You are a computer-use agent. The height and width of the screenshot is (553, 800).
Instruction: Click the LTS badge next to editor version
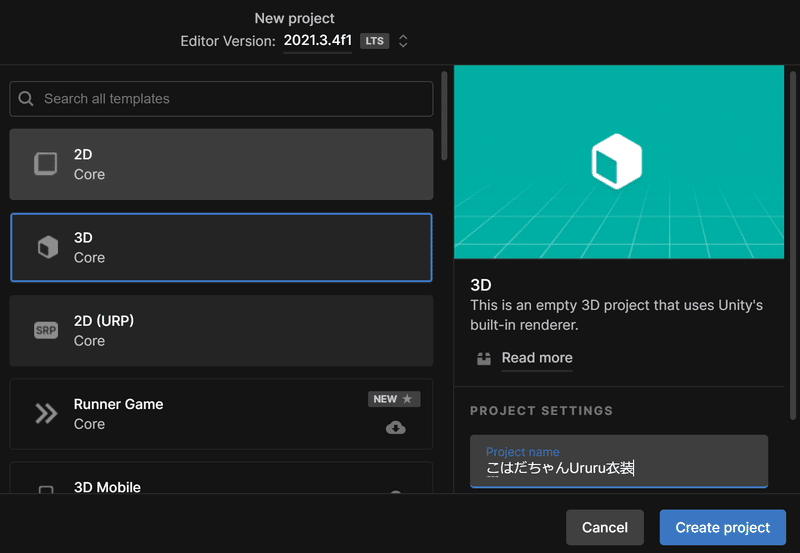374,42
